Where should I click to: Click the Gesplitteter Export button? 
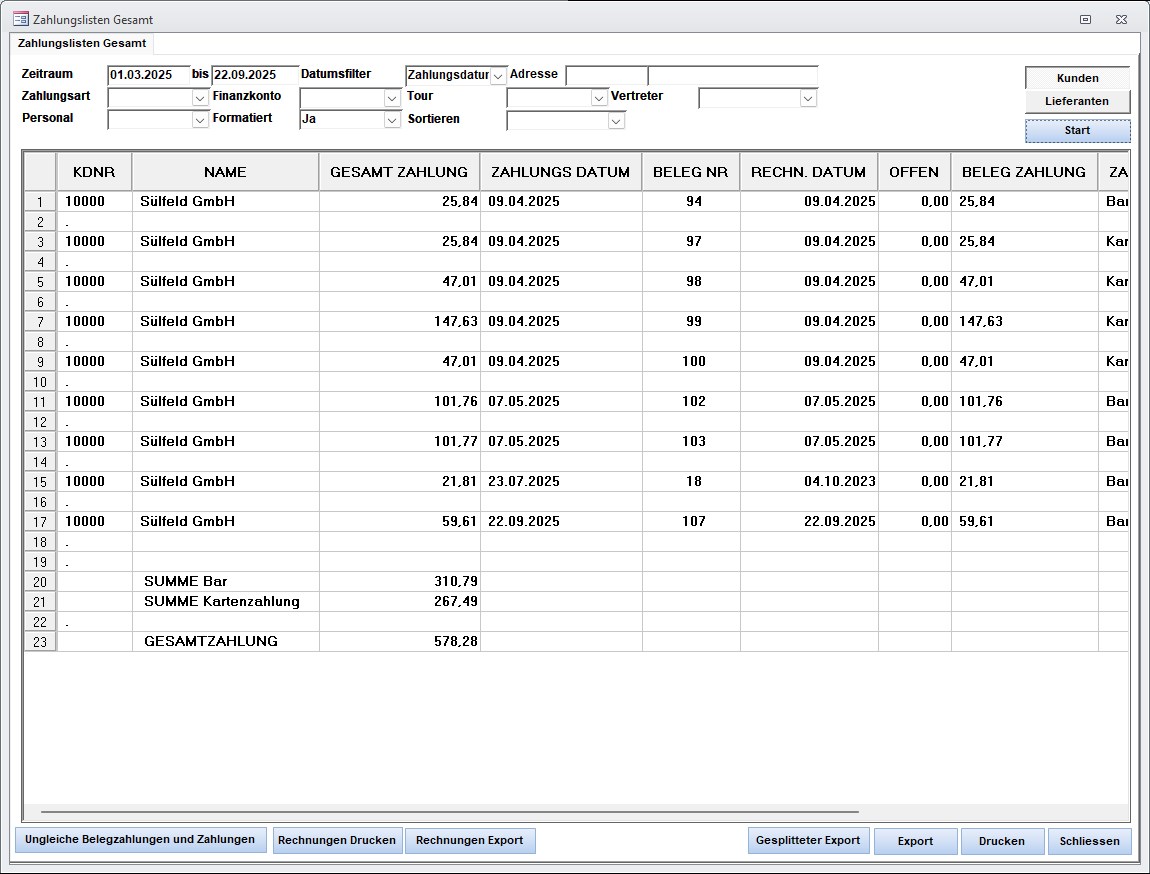[808, 841]
